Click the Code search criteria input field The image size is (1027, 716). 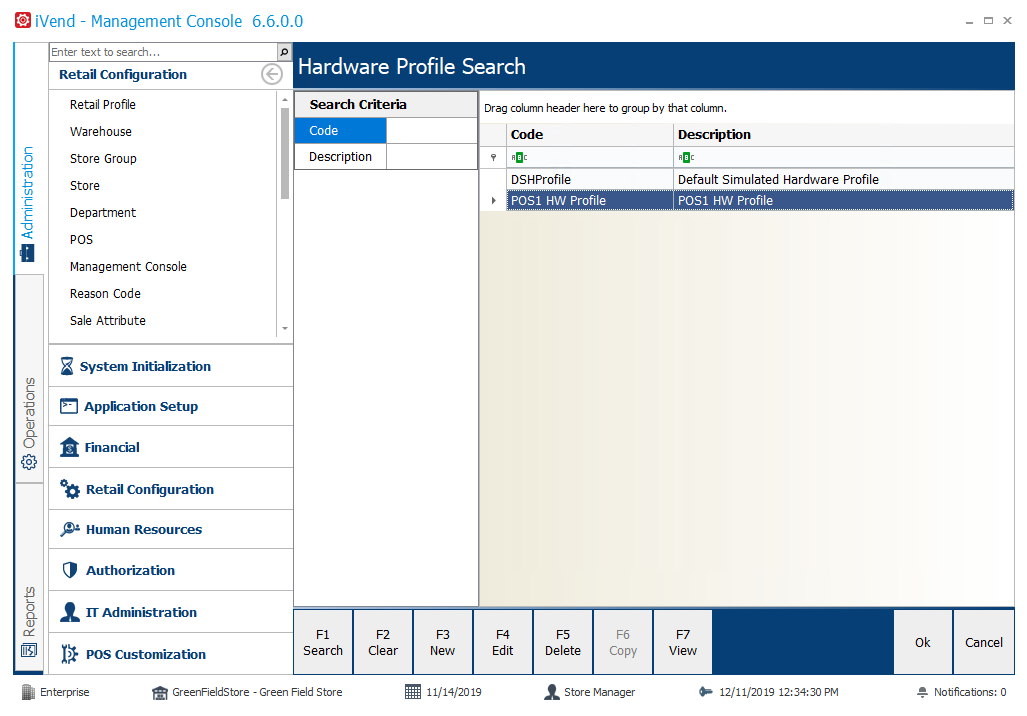[432, 130]
